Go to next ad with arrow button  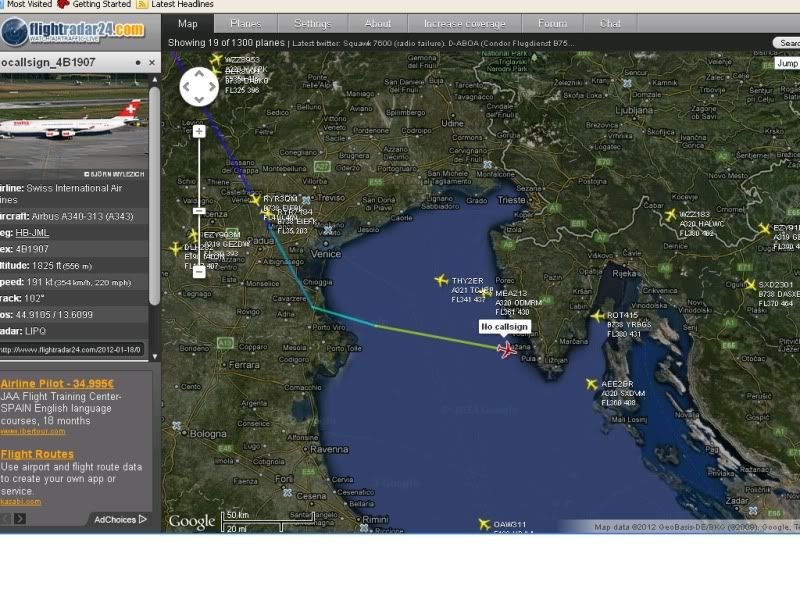click(x=20, y=519)
